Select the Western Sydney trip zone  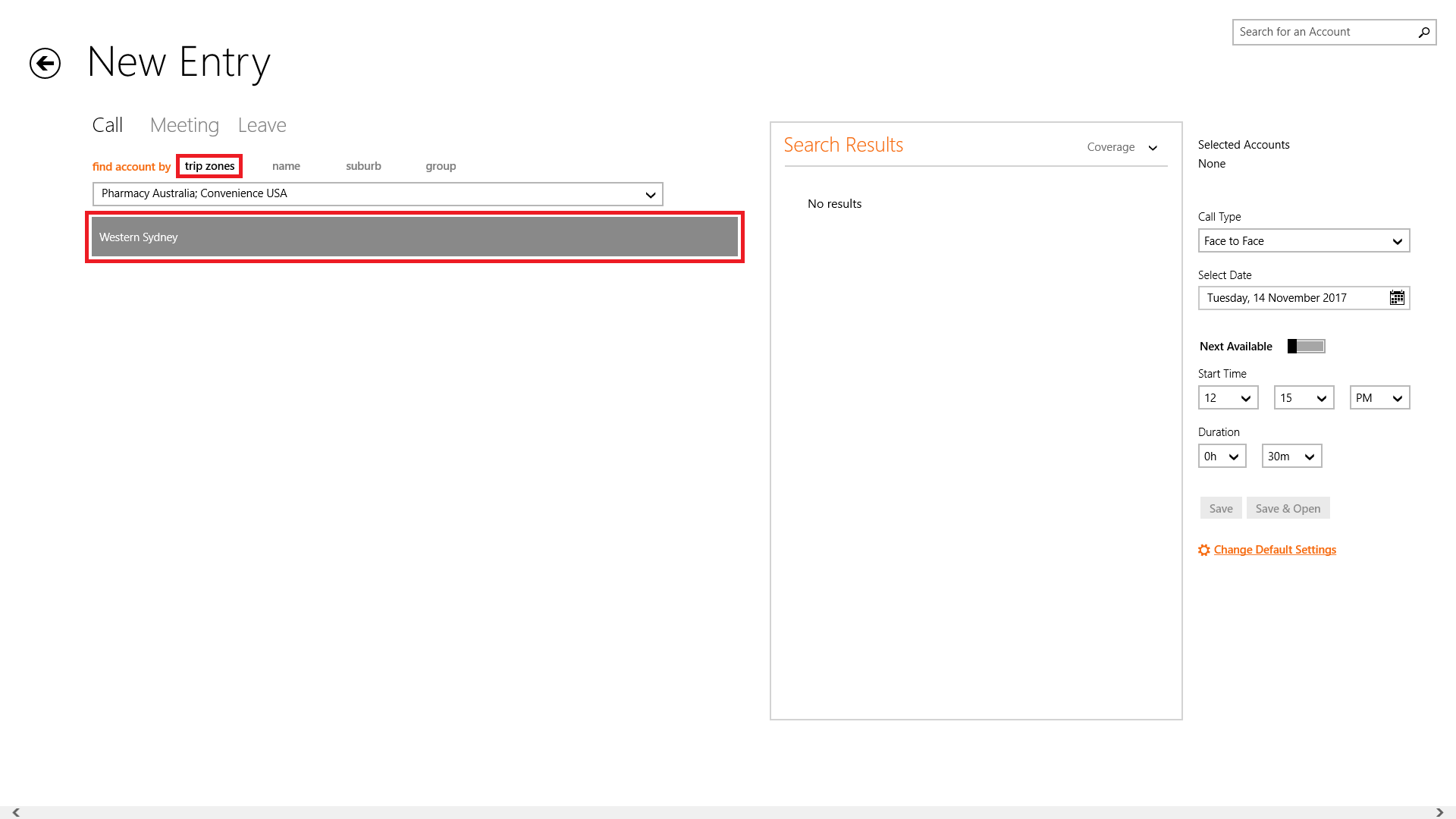click(x=414, y=237)
